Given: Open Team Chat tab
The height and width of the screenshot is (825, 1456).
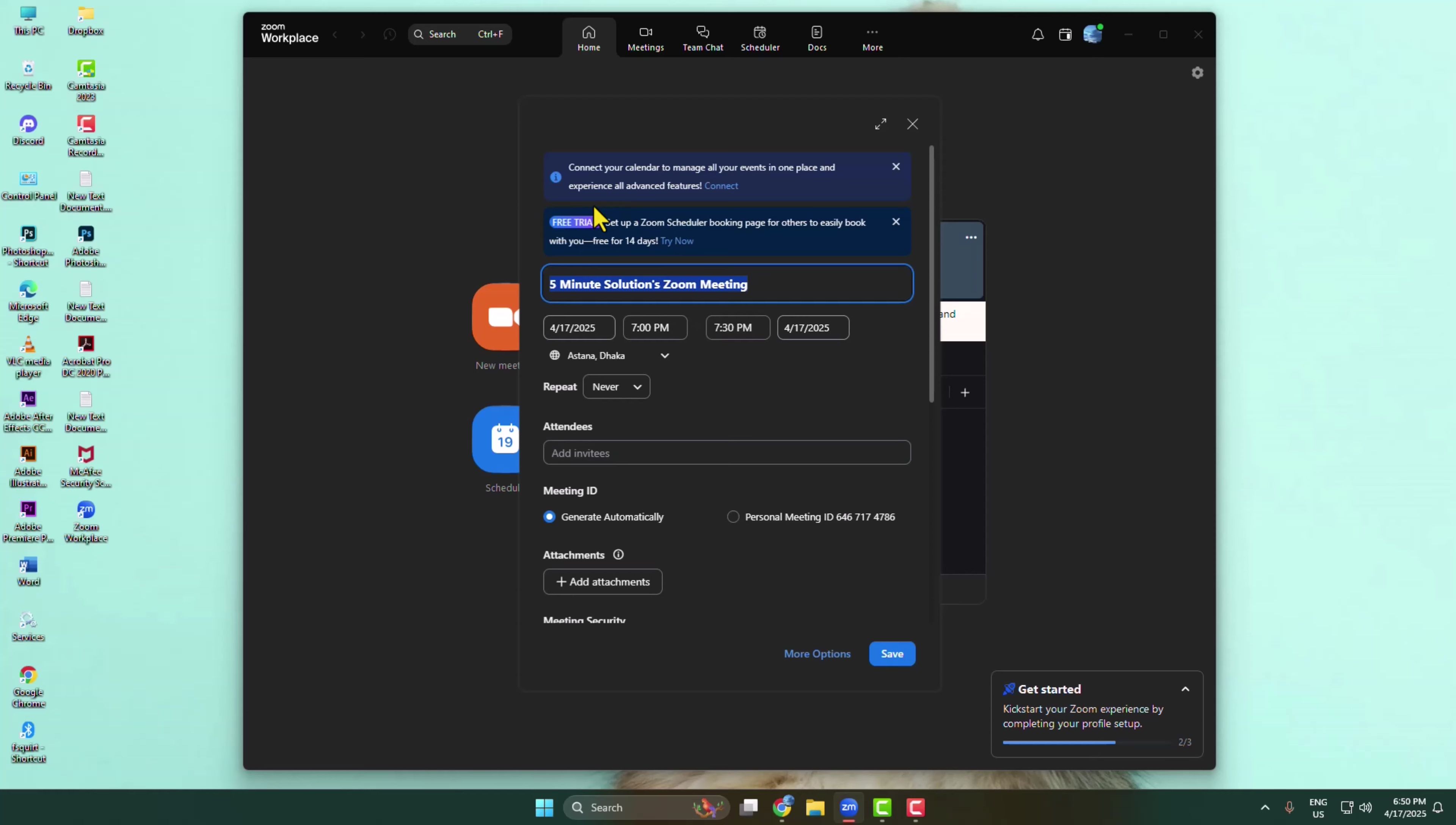Looking at the screenshot, I should point(703,38).
